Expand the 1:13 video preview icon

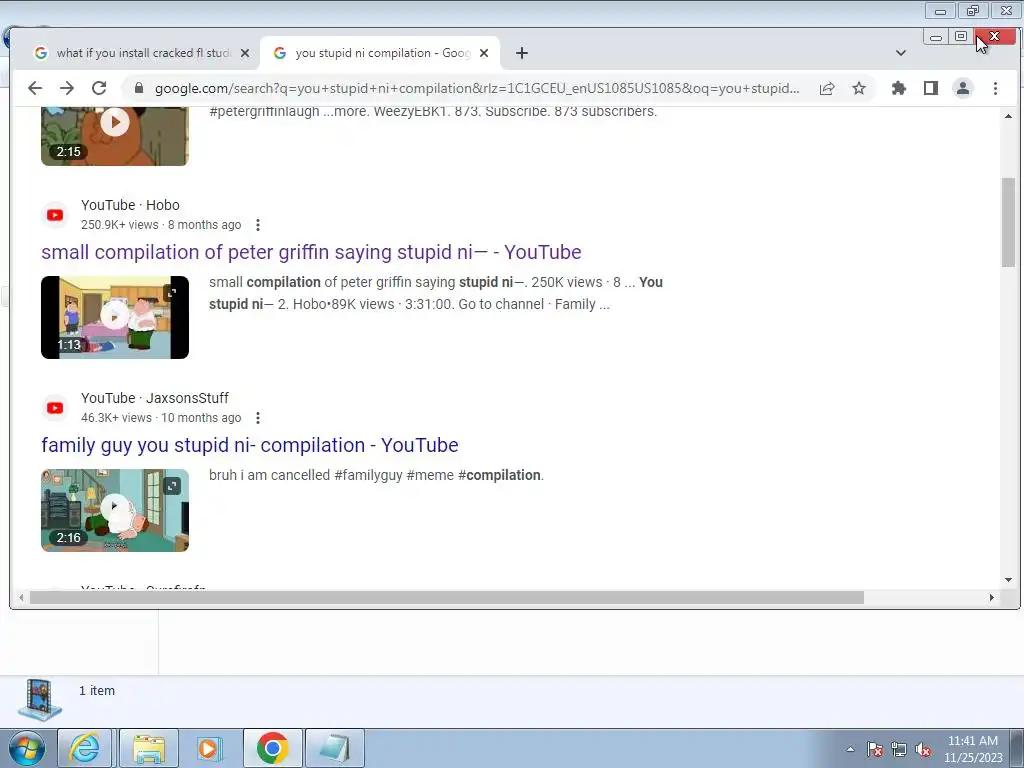tap(172, 293)
